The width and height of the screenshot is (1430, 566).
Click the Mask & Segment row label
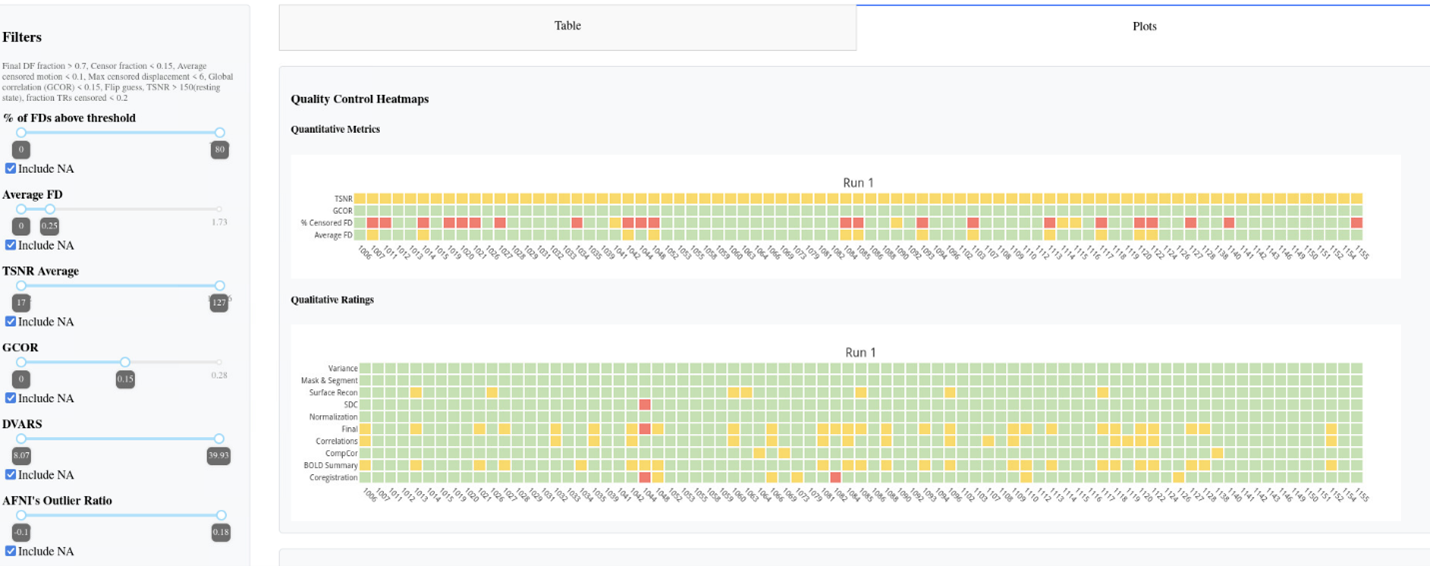click(329, 380)
